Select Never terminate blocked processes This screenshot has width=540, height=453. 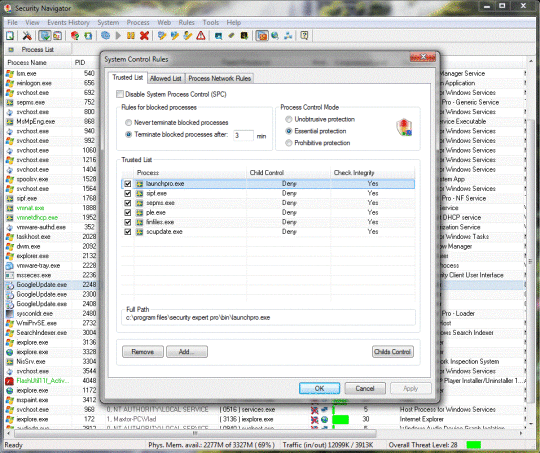[128, 122]
